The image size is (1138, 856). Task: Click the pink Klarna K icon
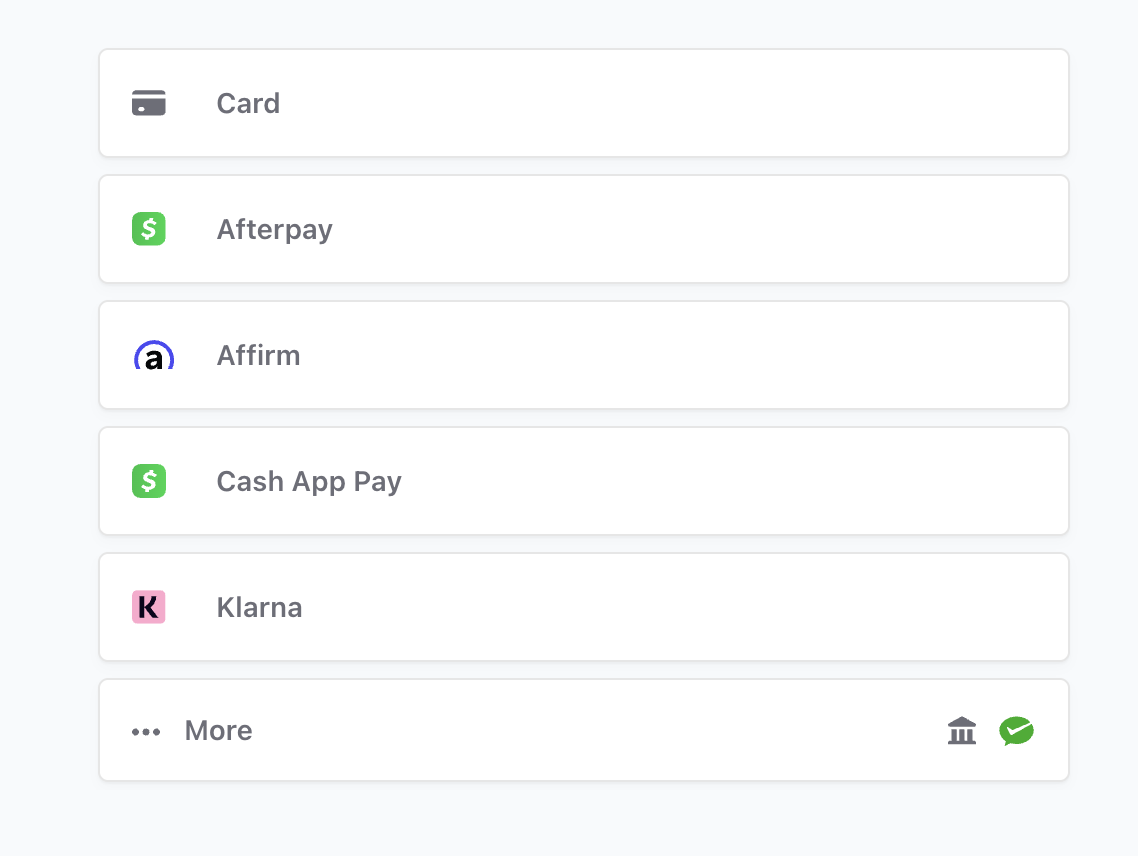(x=149, y=607)
